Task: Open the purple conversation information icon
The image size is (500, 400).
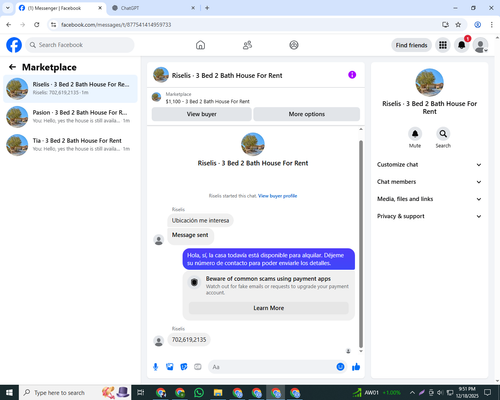Action: pyautogui.click(x=352, y=75)
